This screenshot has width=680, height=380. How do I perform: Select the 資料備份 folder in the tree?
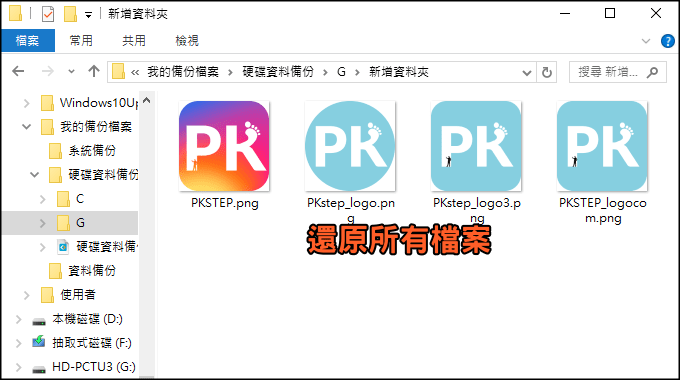click(92, 271)
